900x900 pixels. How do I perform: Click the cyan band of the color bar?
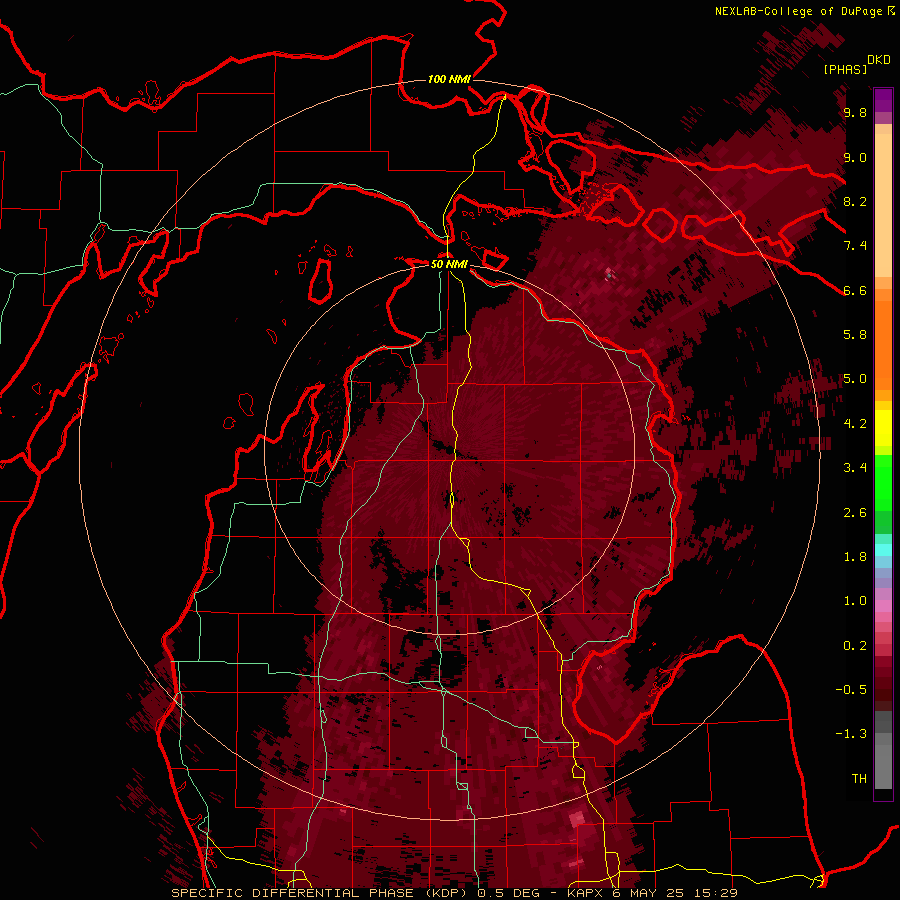tap(883, 550)
